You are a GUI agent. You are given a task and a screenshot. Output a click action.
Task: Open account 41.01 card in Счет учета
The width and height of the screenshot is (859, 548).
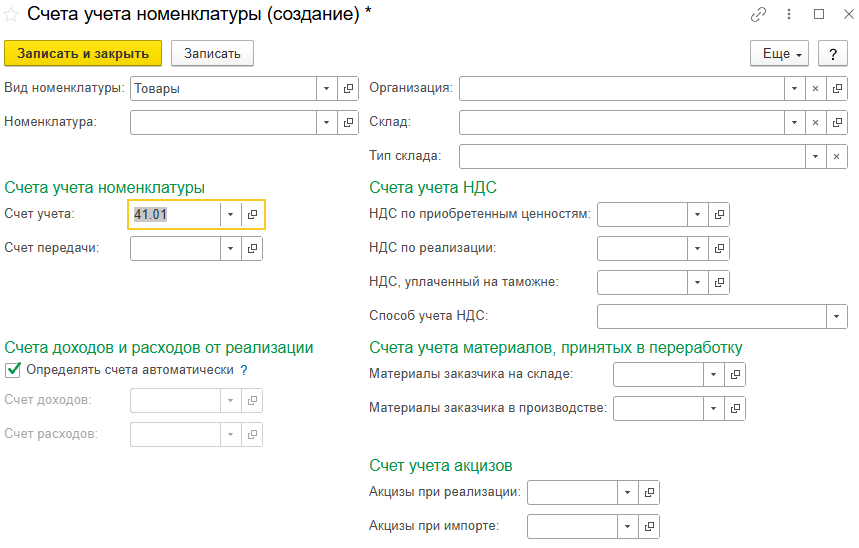pos(252,214)
